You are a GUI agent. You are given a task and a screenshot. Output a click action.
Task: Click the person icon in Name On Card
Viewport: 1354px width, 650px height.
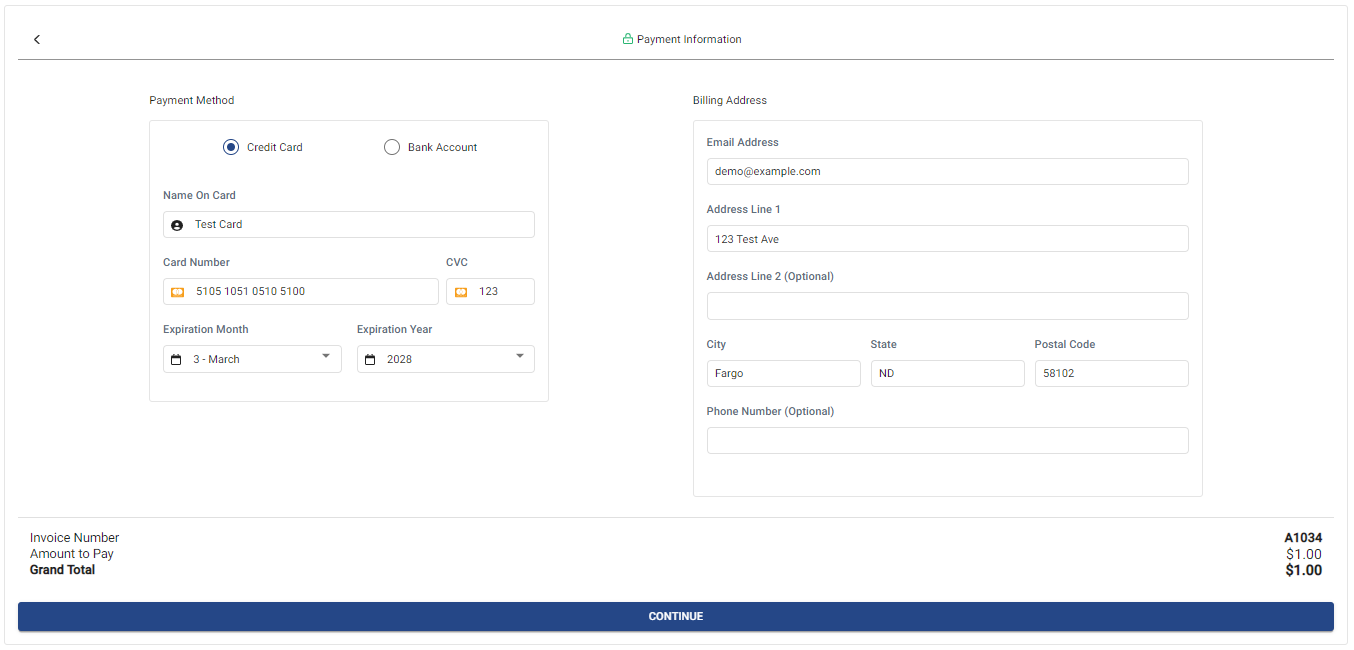pyautogui.click(x=177, y=225)
